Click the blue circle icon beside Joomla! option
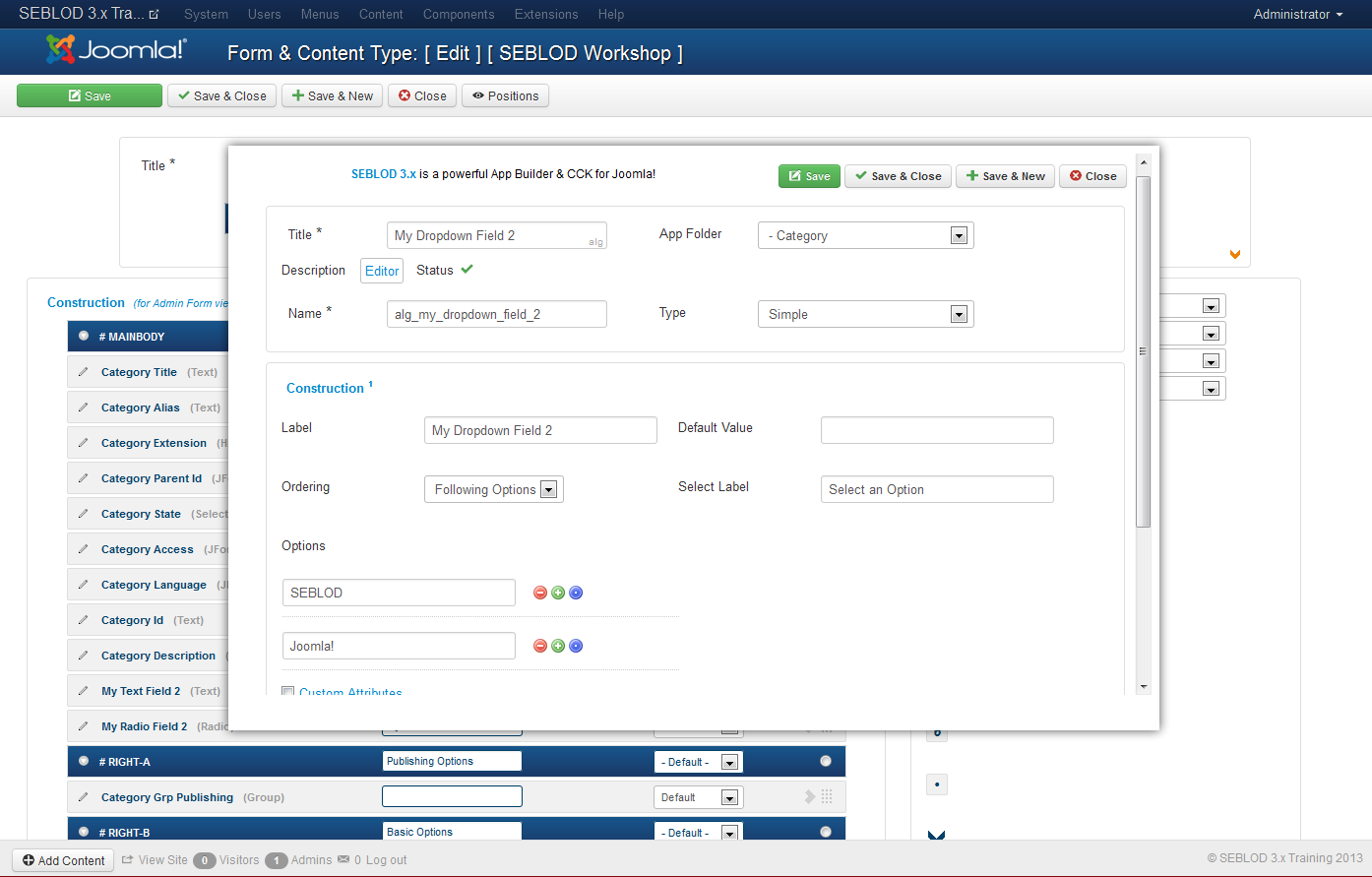 [577, 646]
